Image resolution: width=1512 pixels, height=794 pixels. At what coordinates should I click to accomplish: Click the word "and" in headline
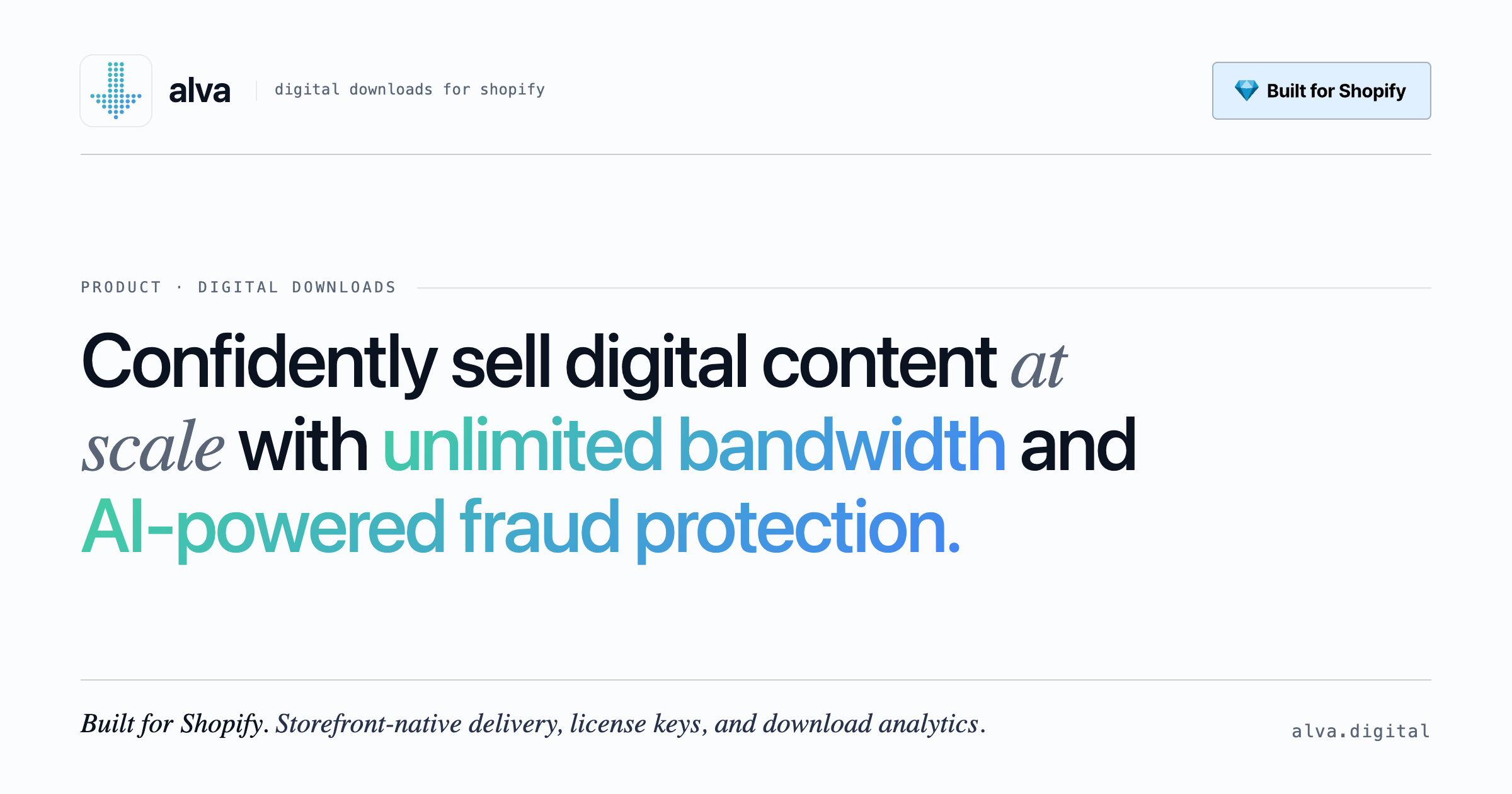click(1078, 446)
